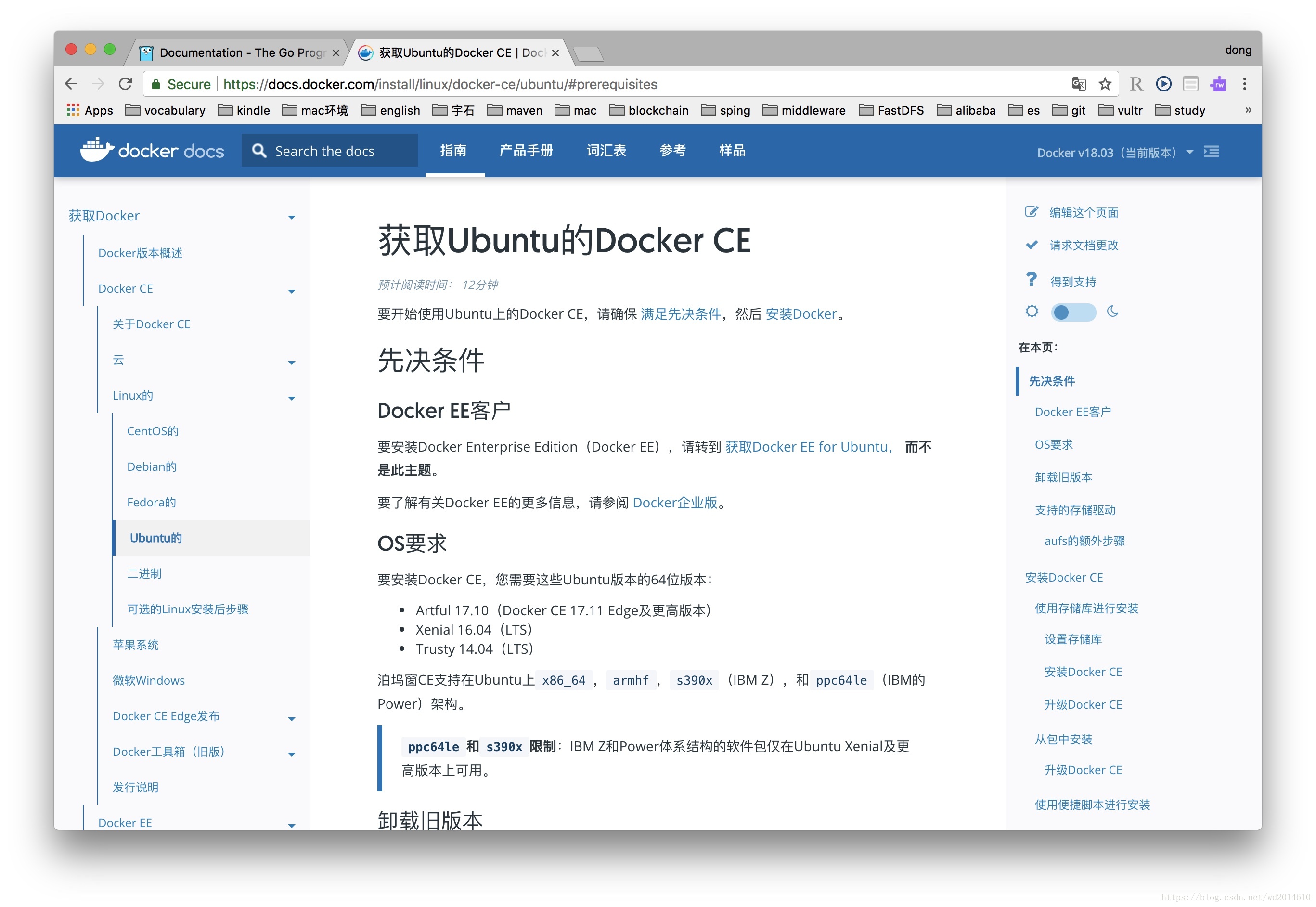The image size is (1316, 907).
Task: Select the 指南 nav tab
Action: pos(453,150)
